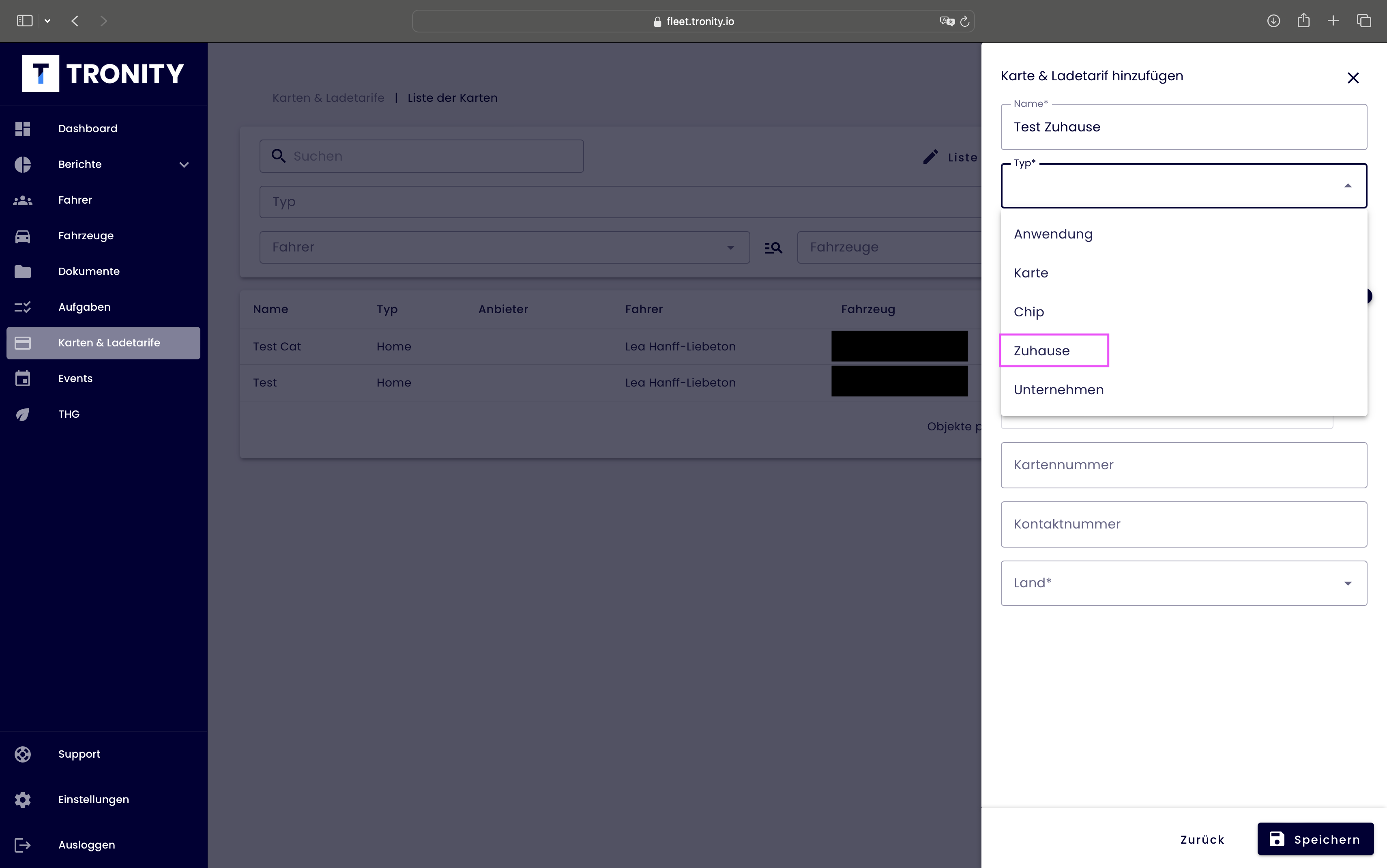Expand the Berichte submenu chevron
Viewport: 1387px width, 868px height.
click(x=184, y=165)
